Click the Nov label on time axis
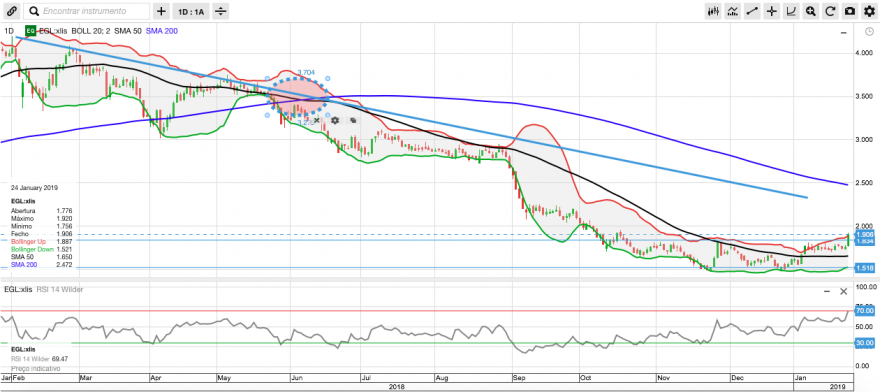 664,378
